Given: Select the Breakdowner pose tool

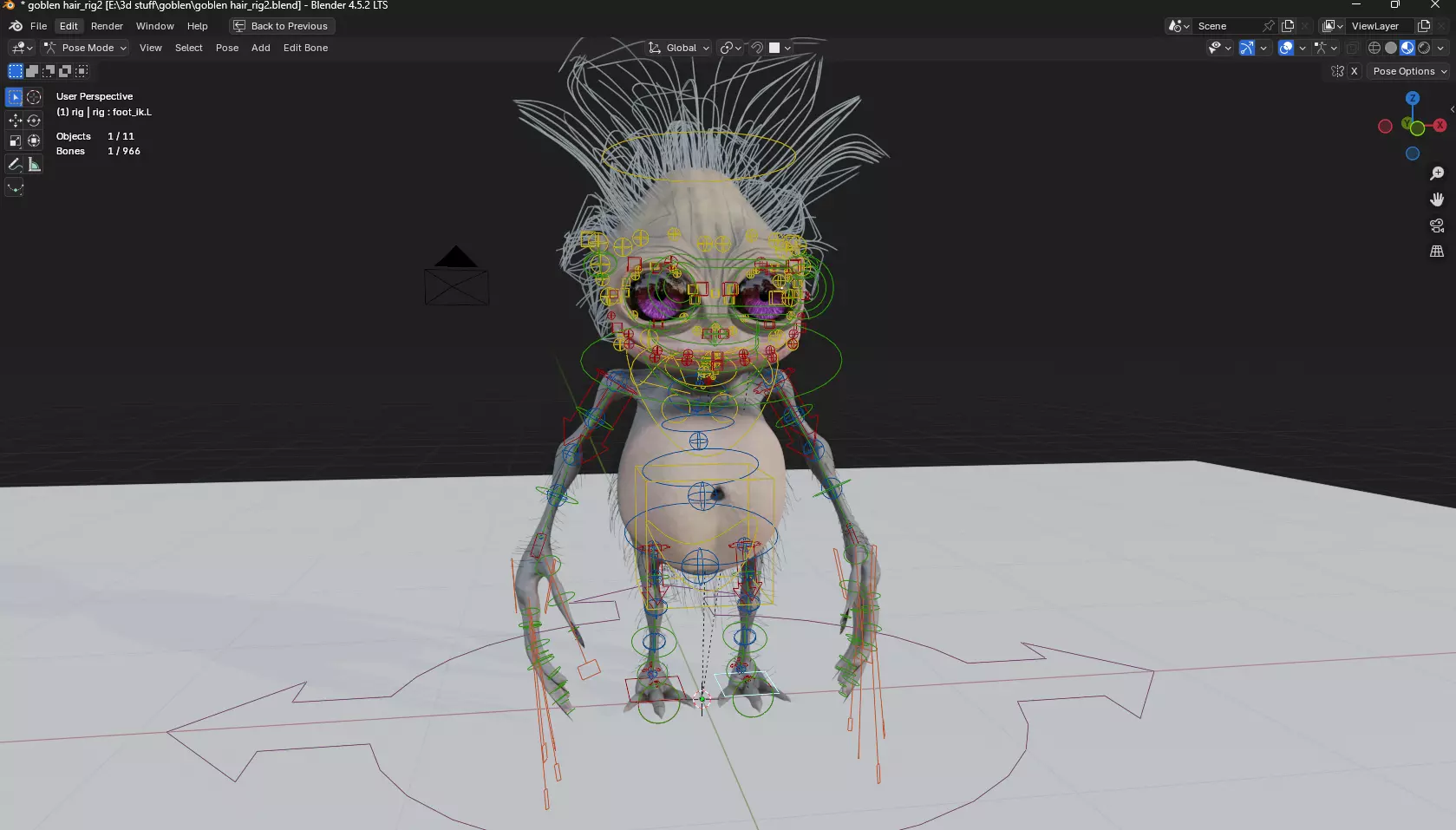Looking at the screenshot, I should [15, 187].
